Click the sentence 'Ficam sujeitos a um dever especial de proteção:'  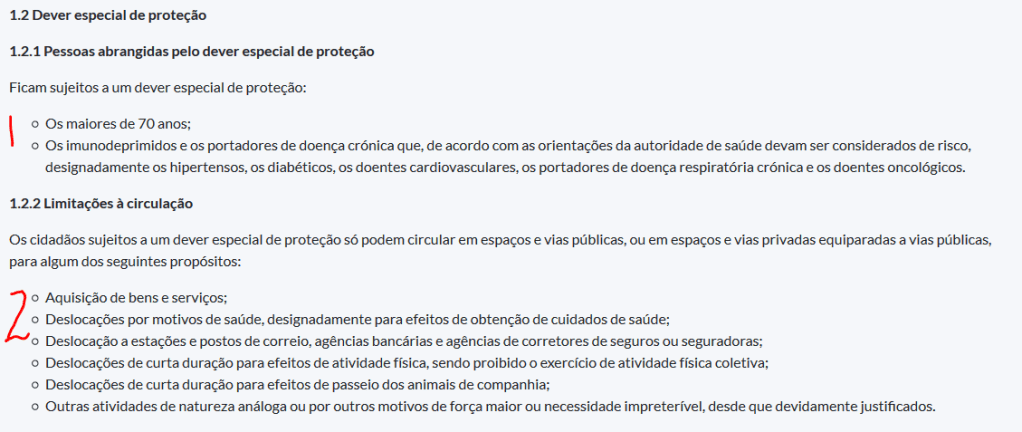(157, 87)
